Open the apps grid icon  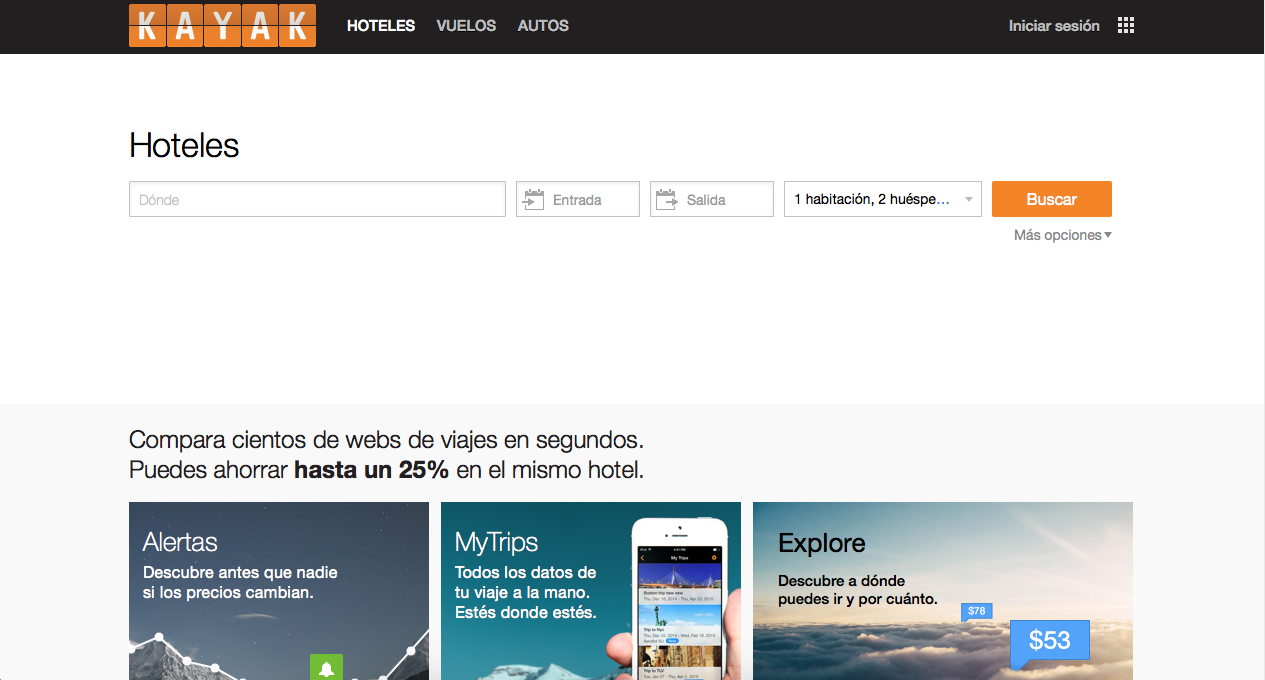pyautogui.click(x=1126, y=26)
